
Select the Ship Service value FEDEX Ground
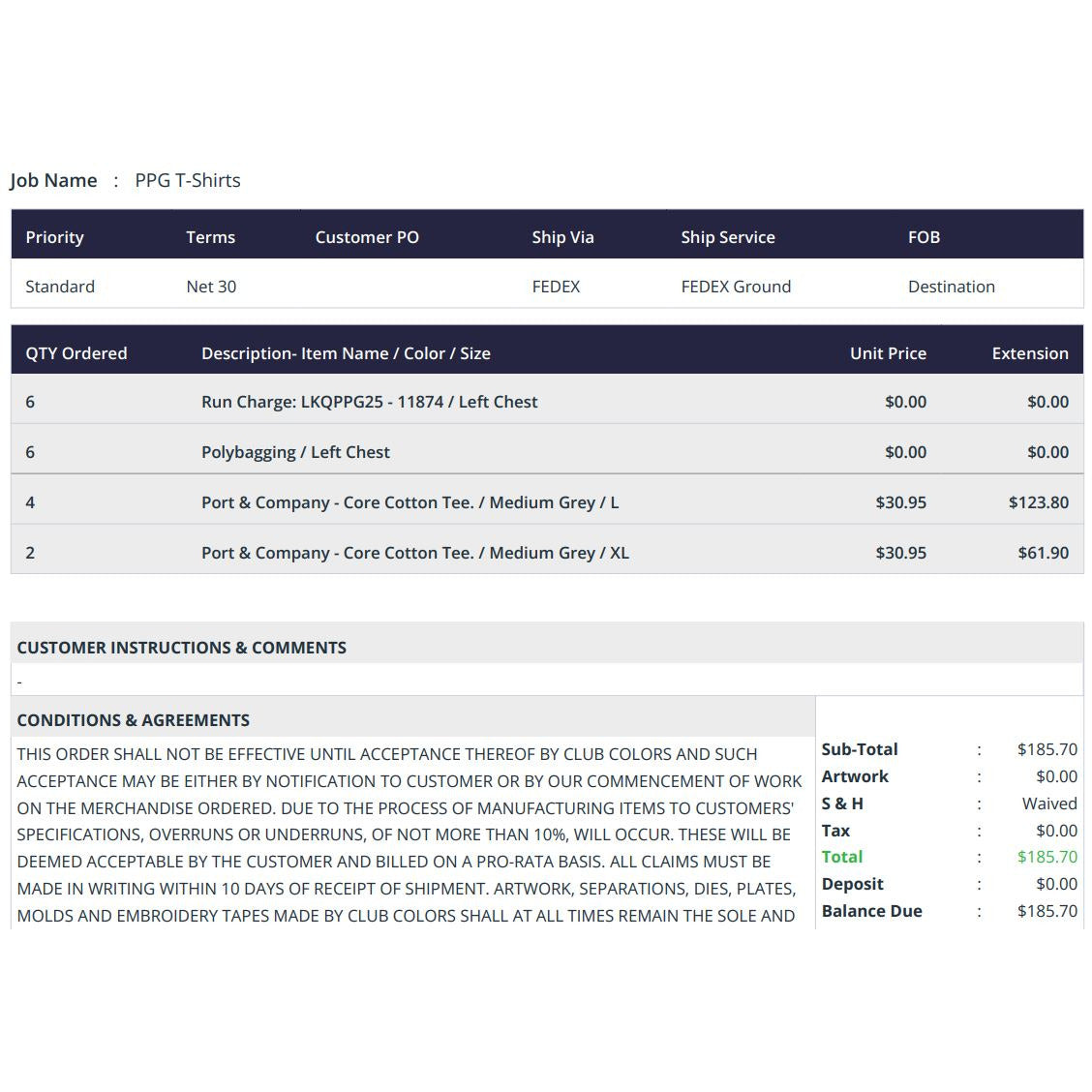click(x=736, y=287)
